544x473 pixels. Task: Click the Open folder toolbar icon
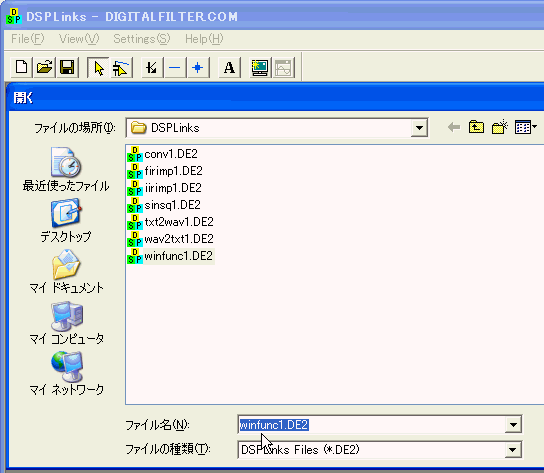[x=44, y=67]
